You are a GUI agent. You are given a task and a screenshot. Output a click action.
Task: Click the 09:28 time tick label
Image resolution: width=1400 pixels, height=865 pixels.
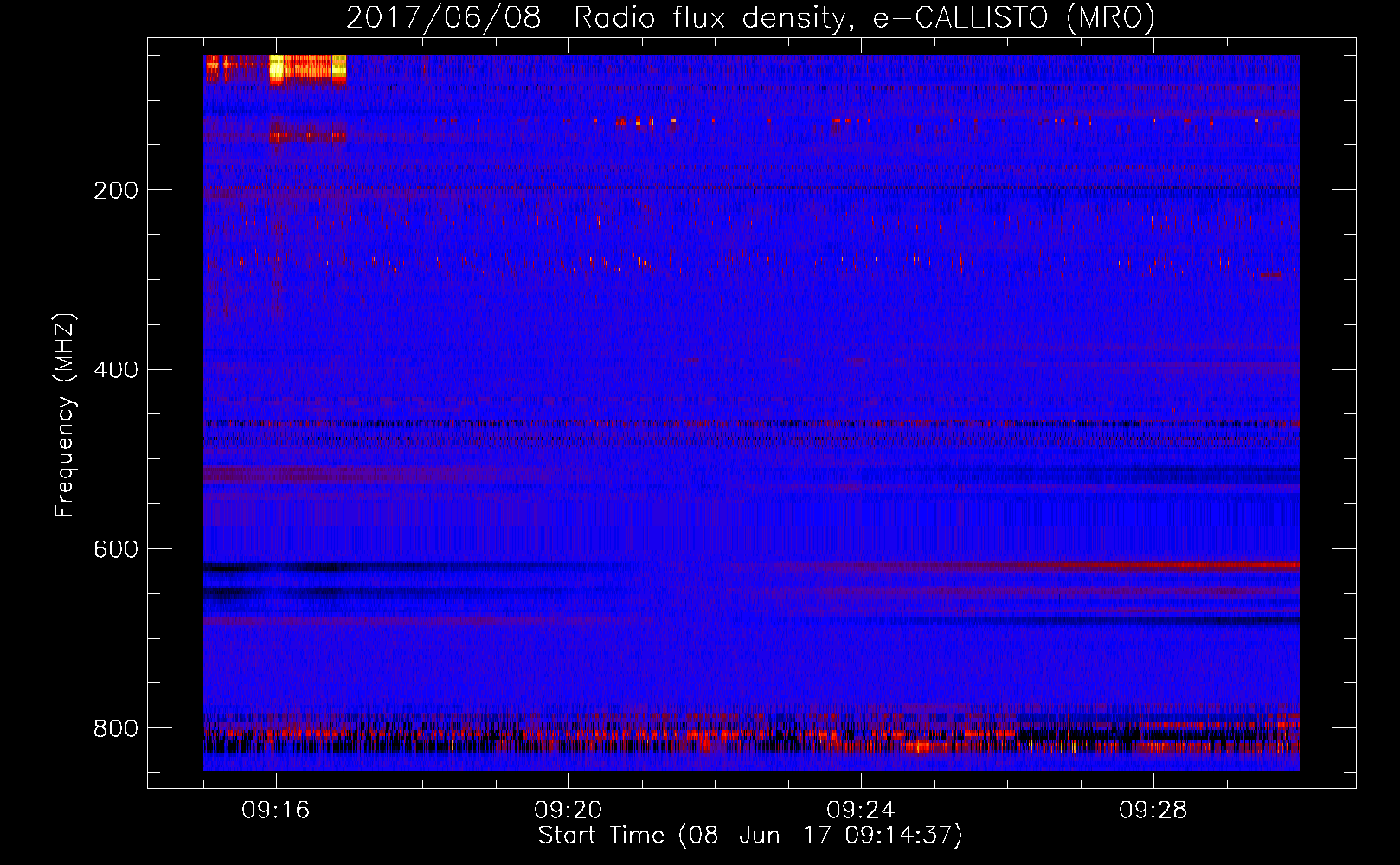tap(1153, 811)
